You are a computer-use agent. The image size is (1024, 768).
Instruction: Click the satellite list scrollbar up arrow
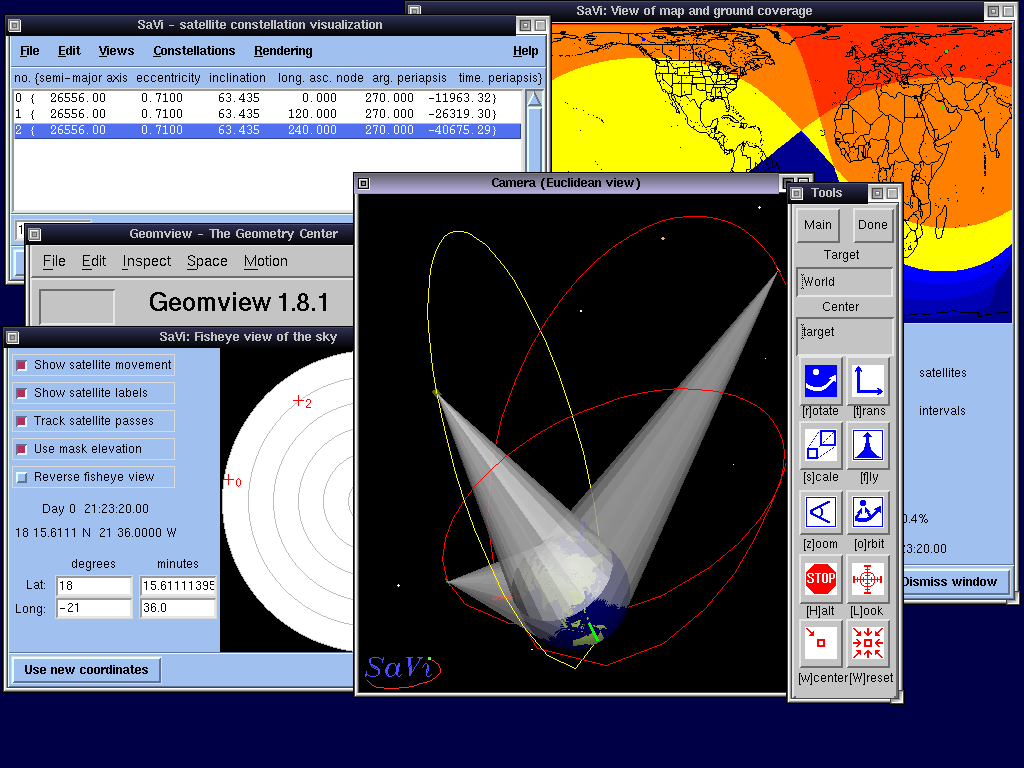click(x=534, y=100)
